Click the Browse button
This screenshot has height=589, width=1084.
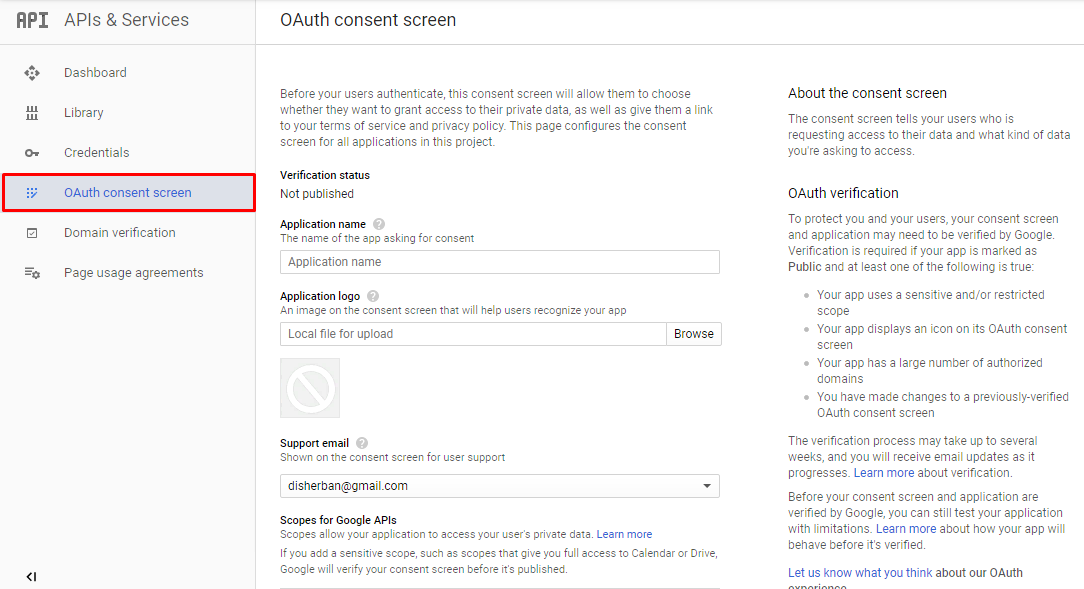pos(693,334)
